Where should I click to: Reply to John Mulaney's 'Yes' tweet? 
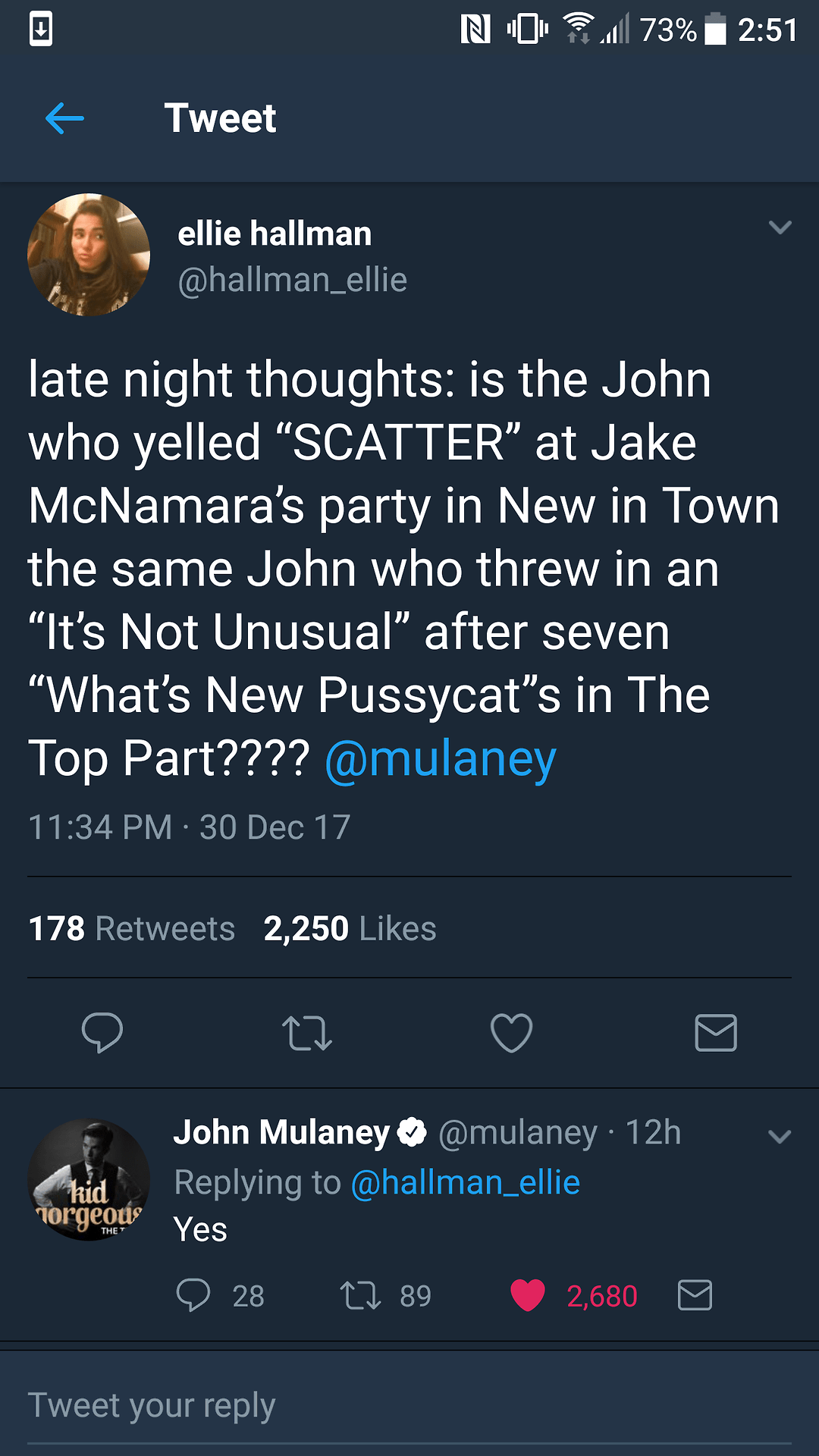[193, 1295]
